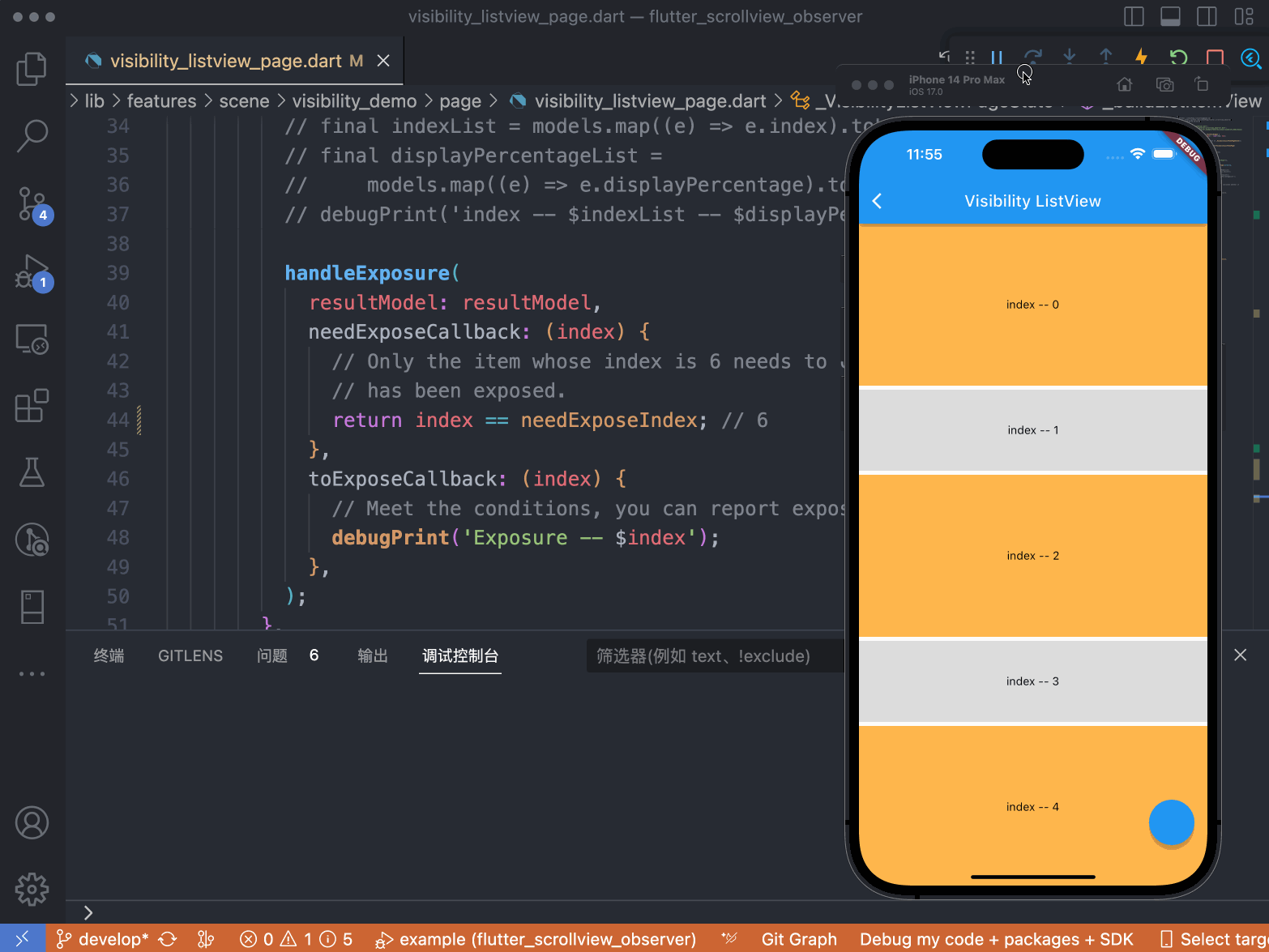This screenshot has height=952, width=1269.
Task: Tap the 'index -- 0' list item
Action: click(1032, 305)
